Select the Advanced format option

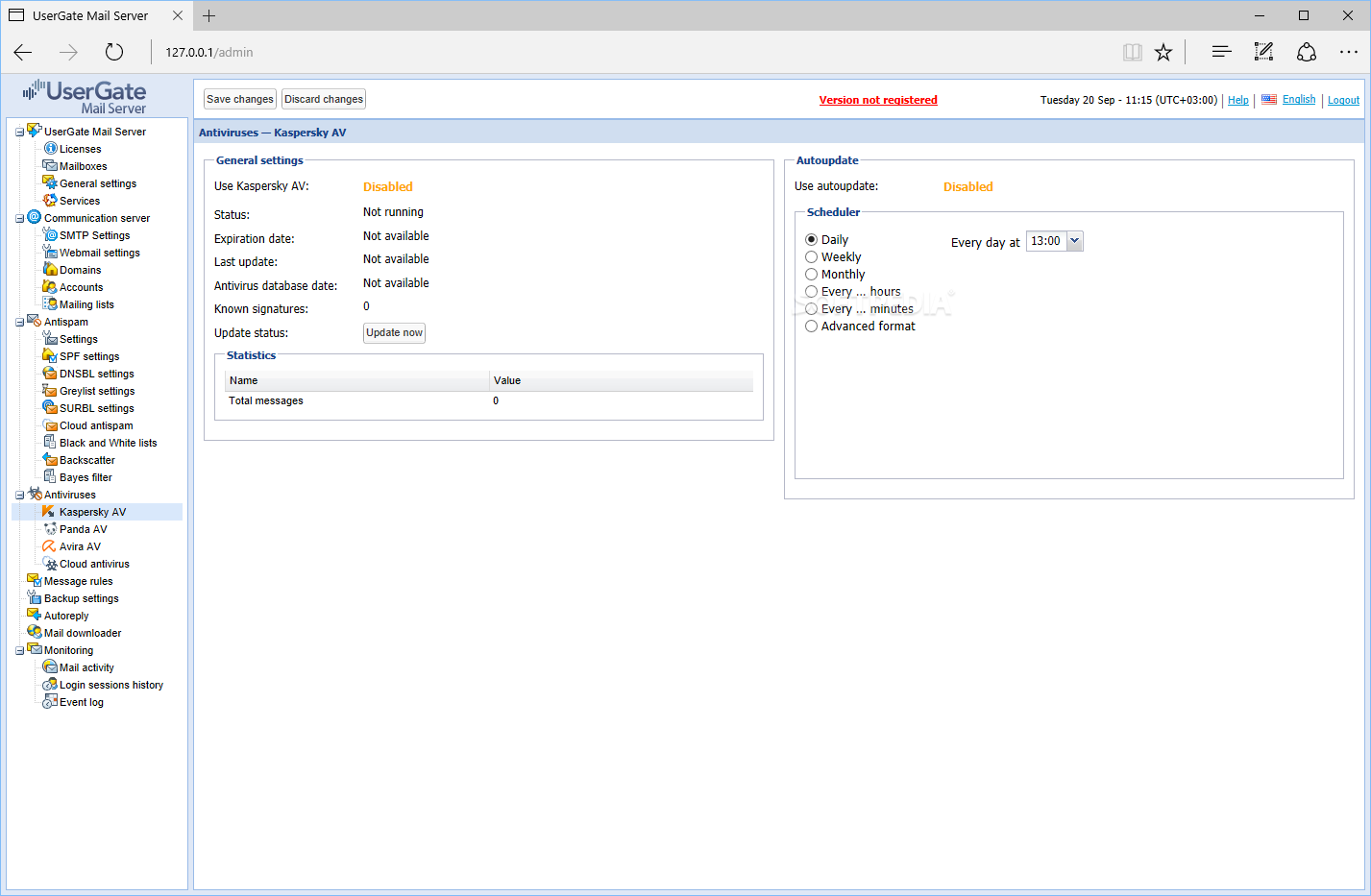click(812, 327)
